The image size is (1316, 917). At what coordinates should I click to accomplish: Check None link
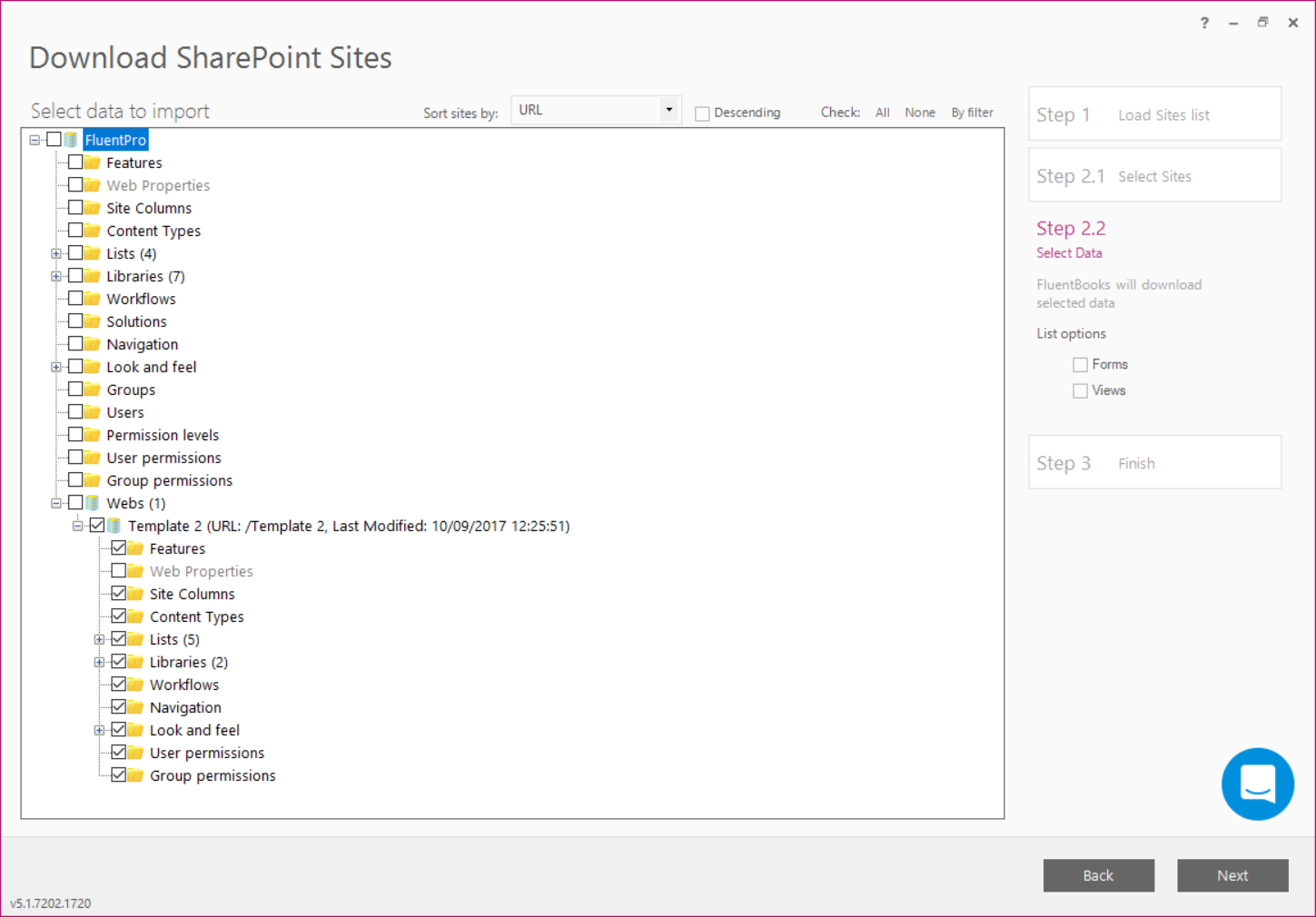pos(919,113)
